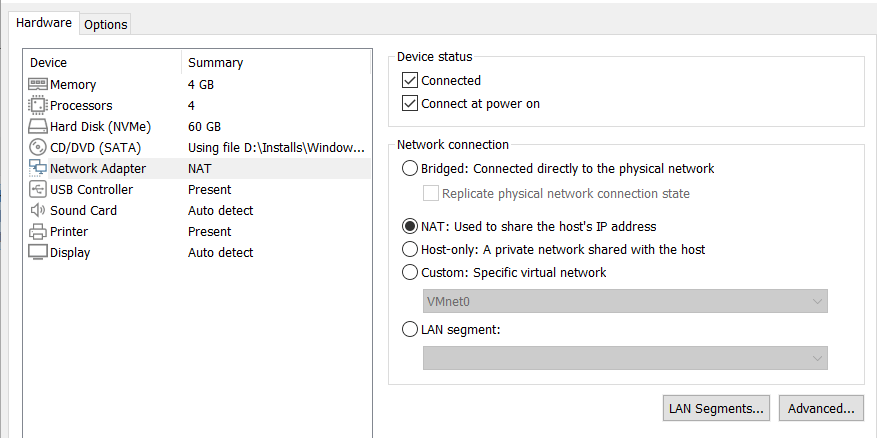Click the Sound Card speaker icon
The image size is (877, 438).
tap(38, 211)
